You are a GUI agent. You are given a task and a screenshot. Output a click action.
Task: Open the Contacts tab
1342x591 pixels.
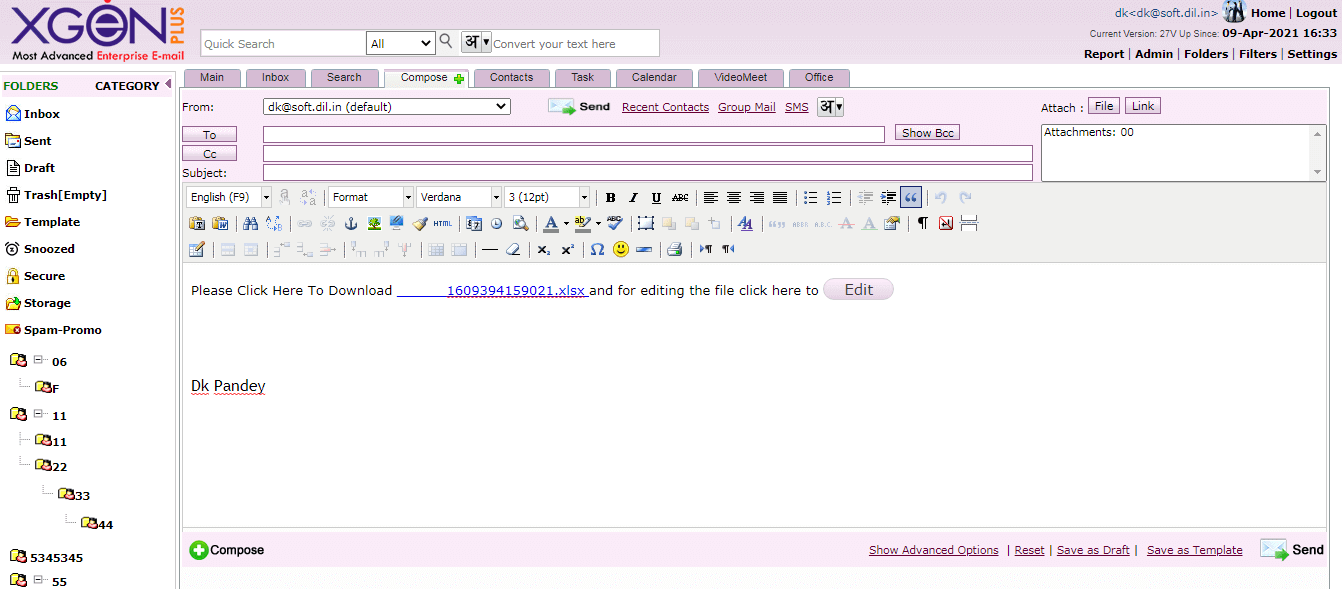(511, 78)
